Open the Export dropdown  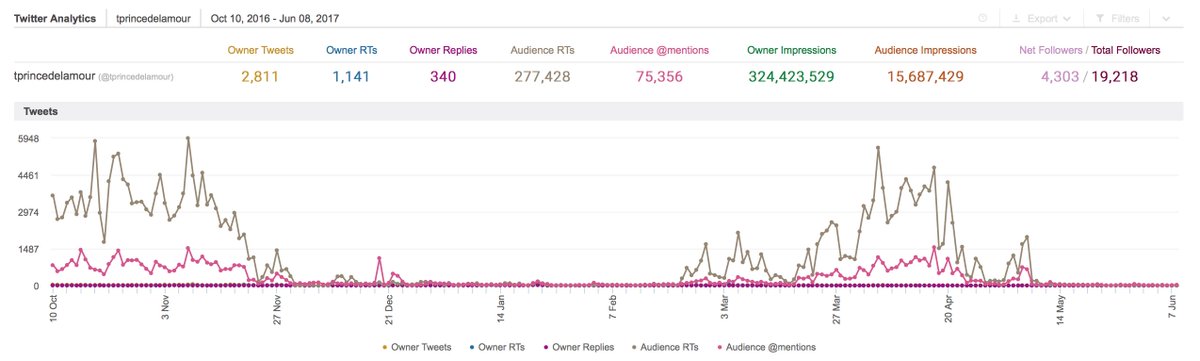click(1041, 18)
